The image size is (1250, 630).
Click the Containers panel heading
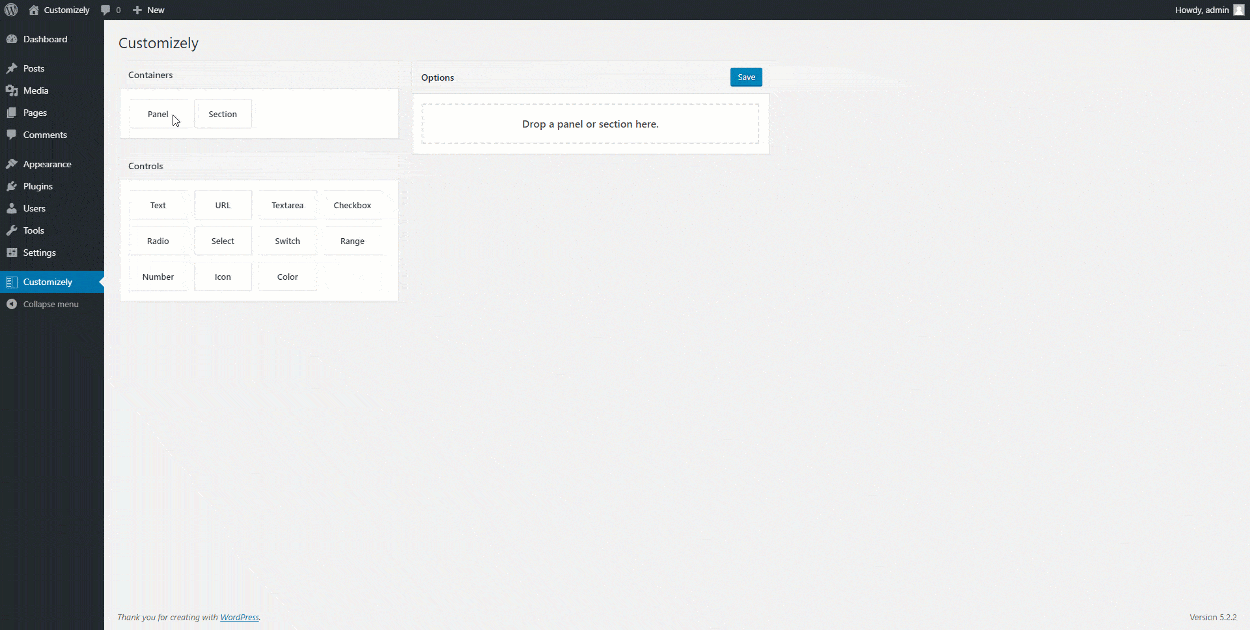tap(150, 75)
